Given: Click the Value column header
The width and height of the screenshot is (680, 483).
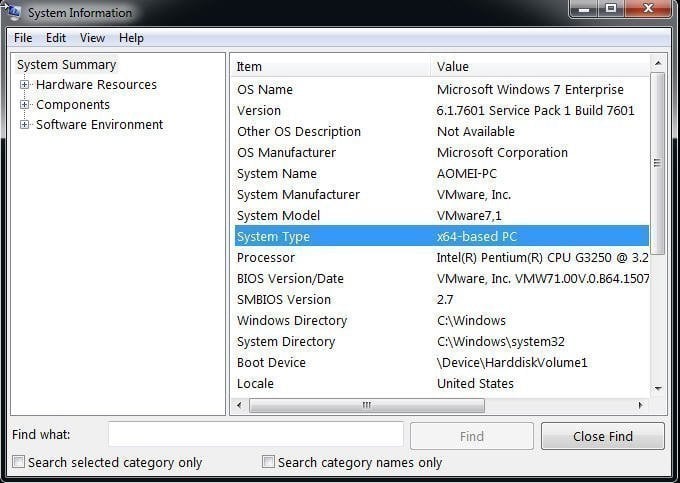Looking at the screenshot, I should pos(540,67).
